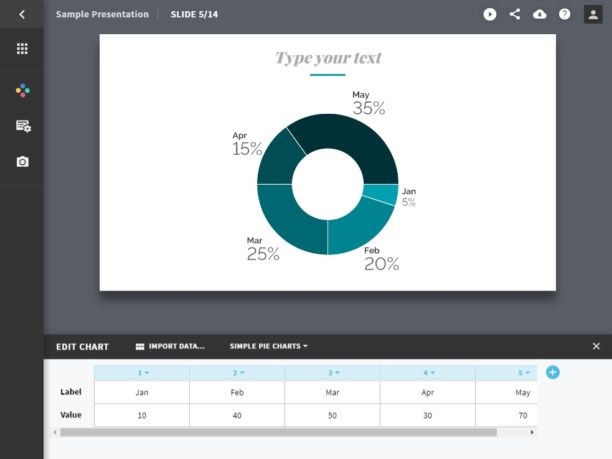The height and width of the screenshot is (459, 612).
Task: Click Sample Presentation title
Action: click(102, 14)
